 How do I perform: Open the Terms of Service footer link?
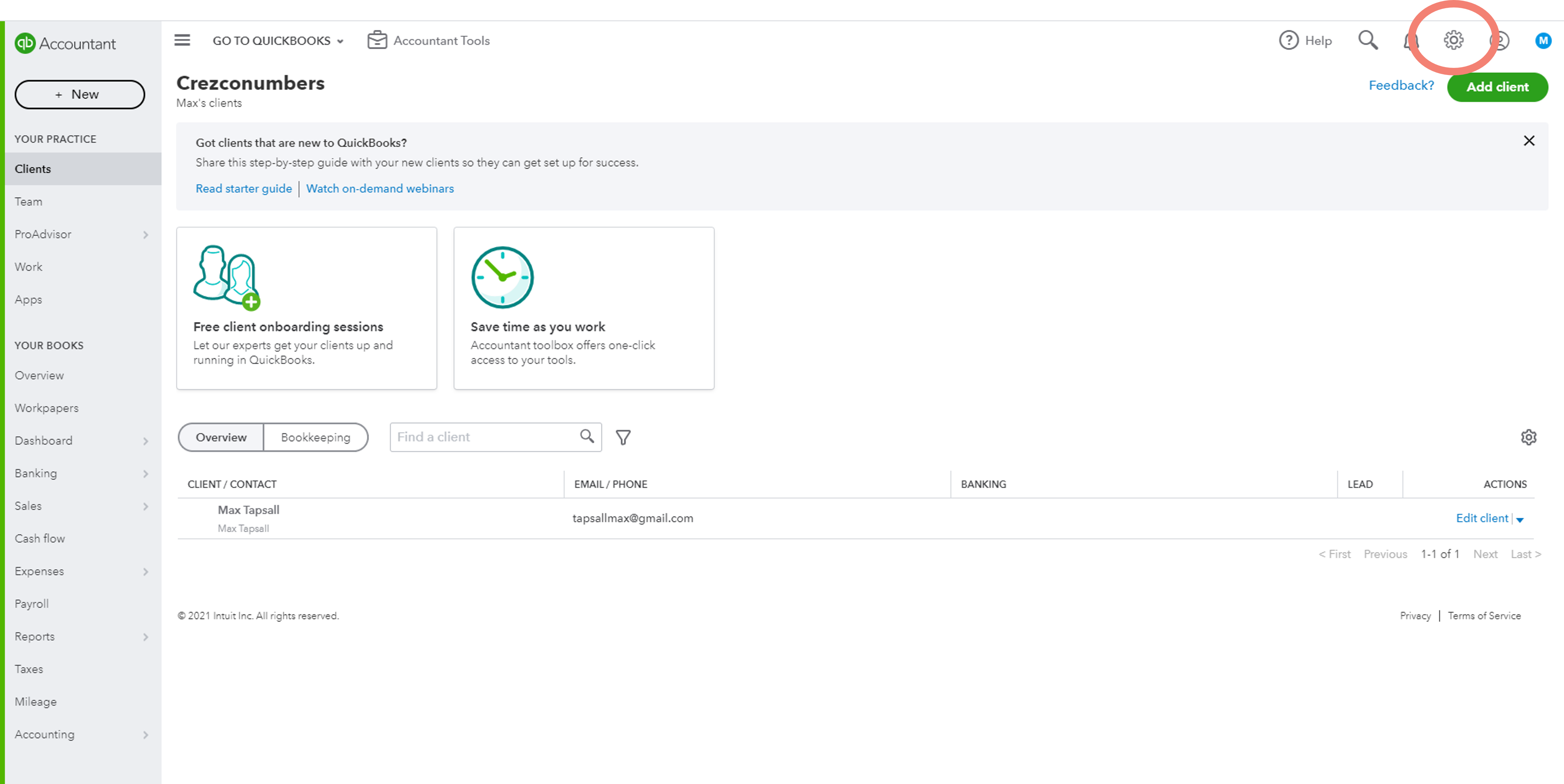click(1484, 616)
